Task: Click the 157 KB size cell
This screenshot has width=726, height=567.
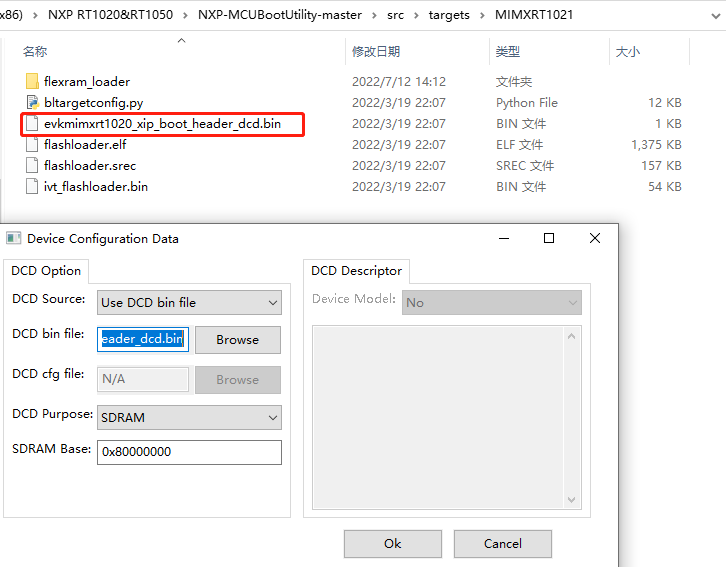Action: 661,165
